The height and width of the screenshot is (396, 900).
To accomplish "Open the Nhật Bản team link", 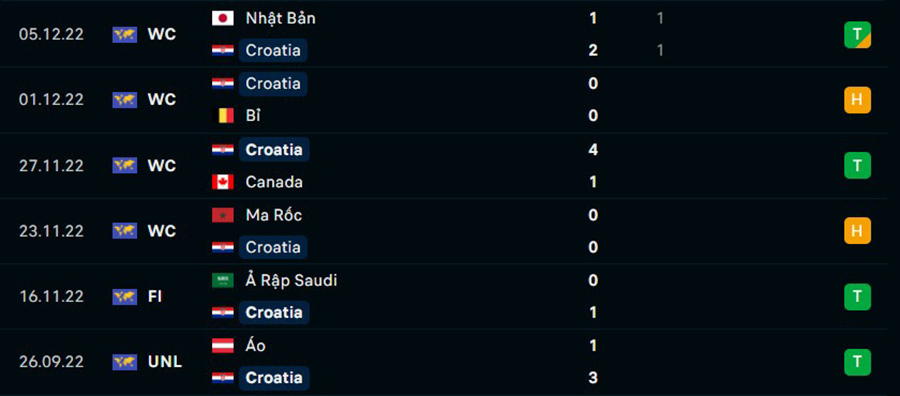I will click(x=280, y=18).
